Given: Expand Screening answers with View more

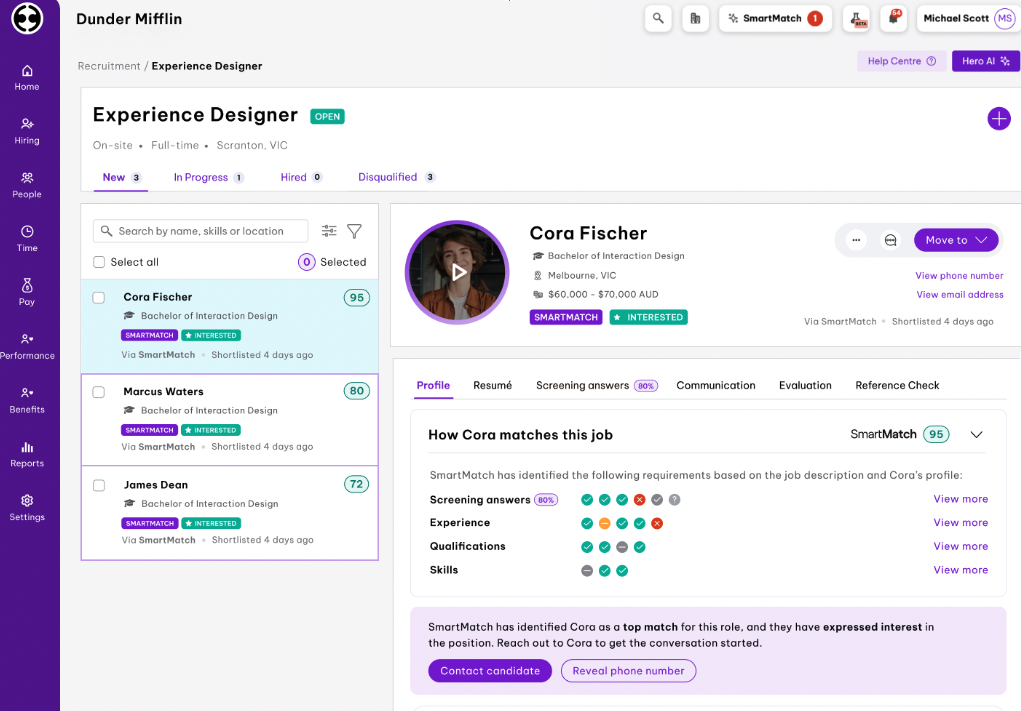Looking at the screenshot, I should point(960,499).
